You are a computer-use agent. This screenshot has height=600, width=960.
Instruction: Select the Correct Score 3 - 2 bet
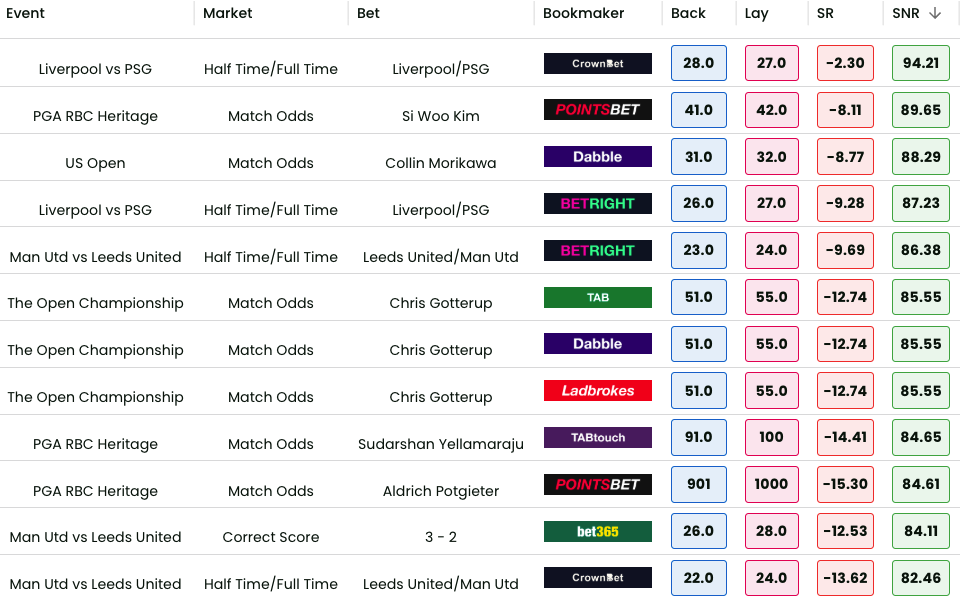click(441, 537)
